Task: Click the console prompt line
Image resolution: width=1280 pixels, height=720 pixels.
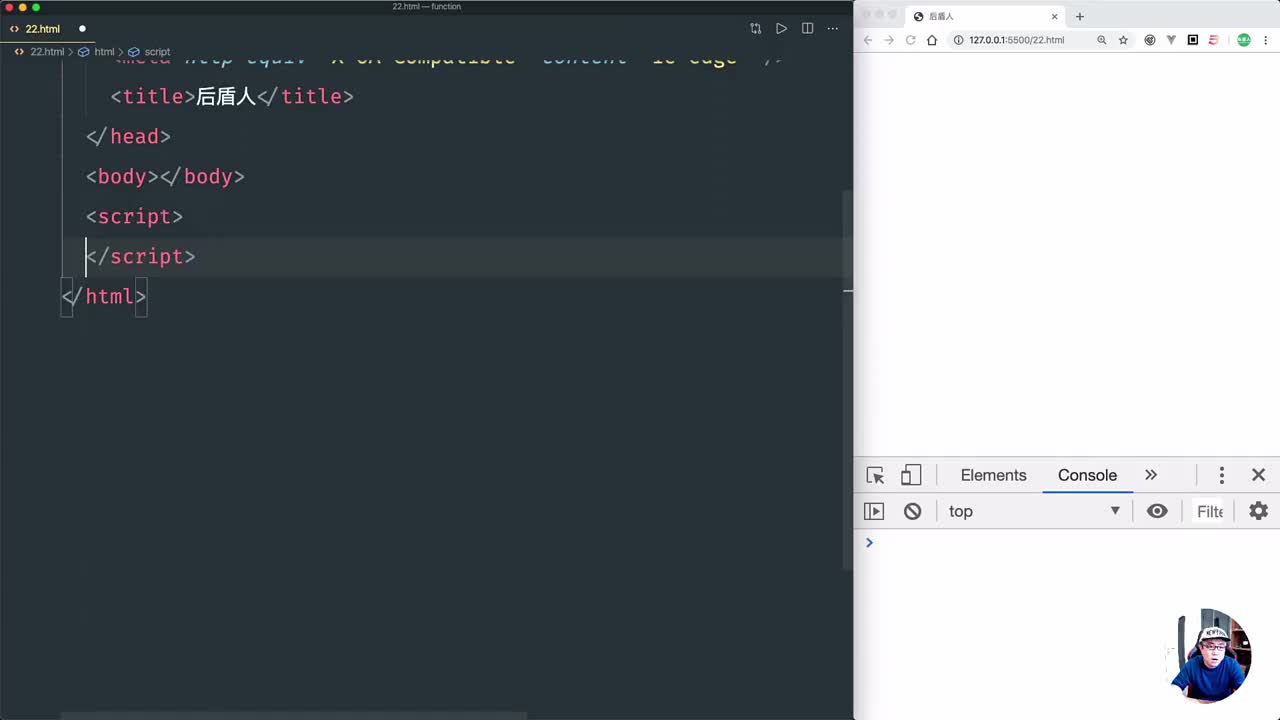Action: coord(1067,542)
